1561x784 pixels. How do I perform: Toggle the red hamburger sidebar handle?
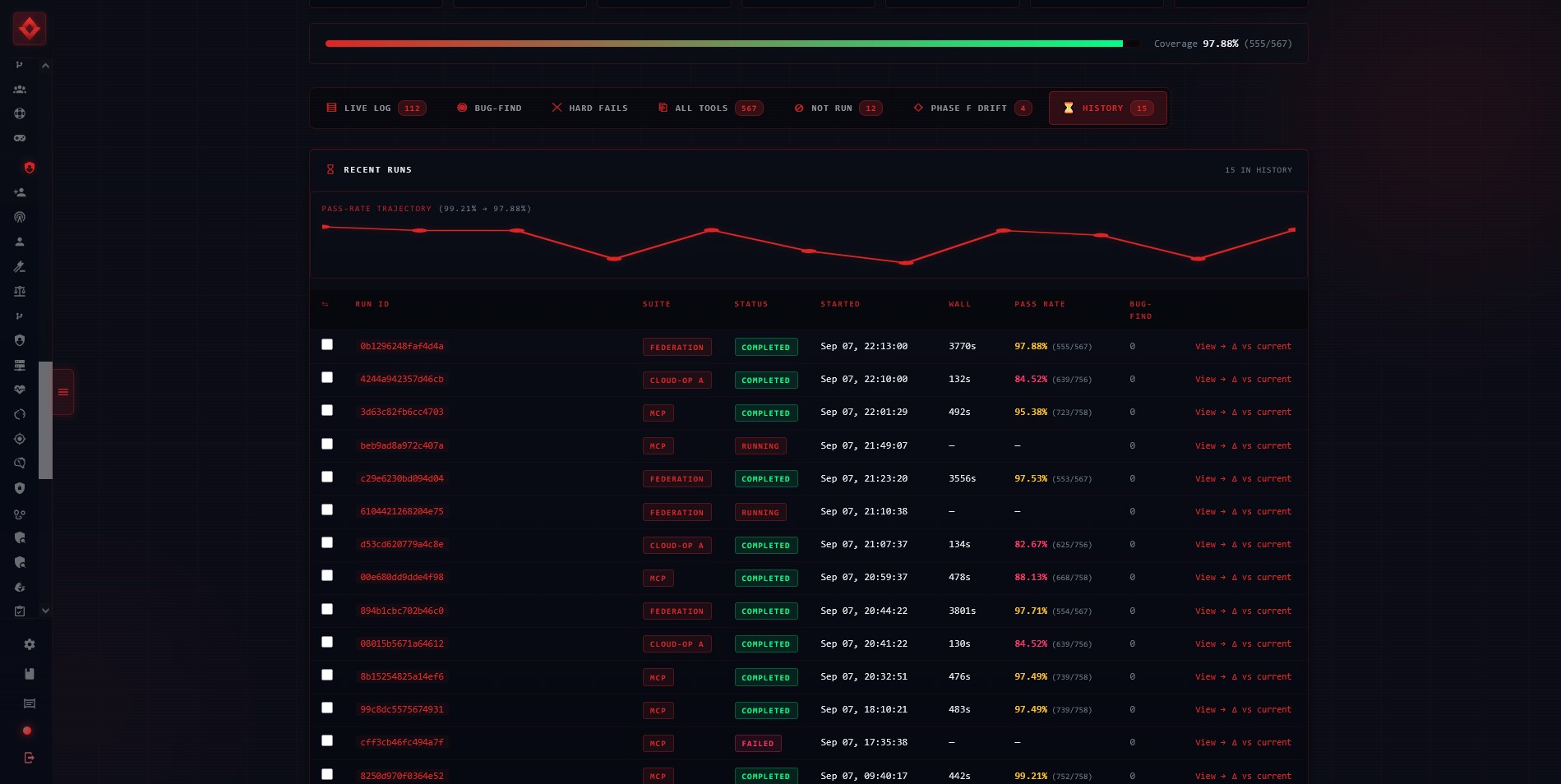click(63, 392)
